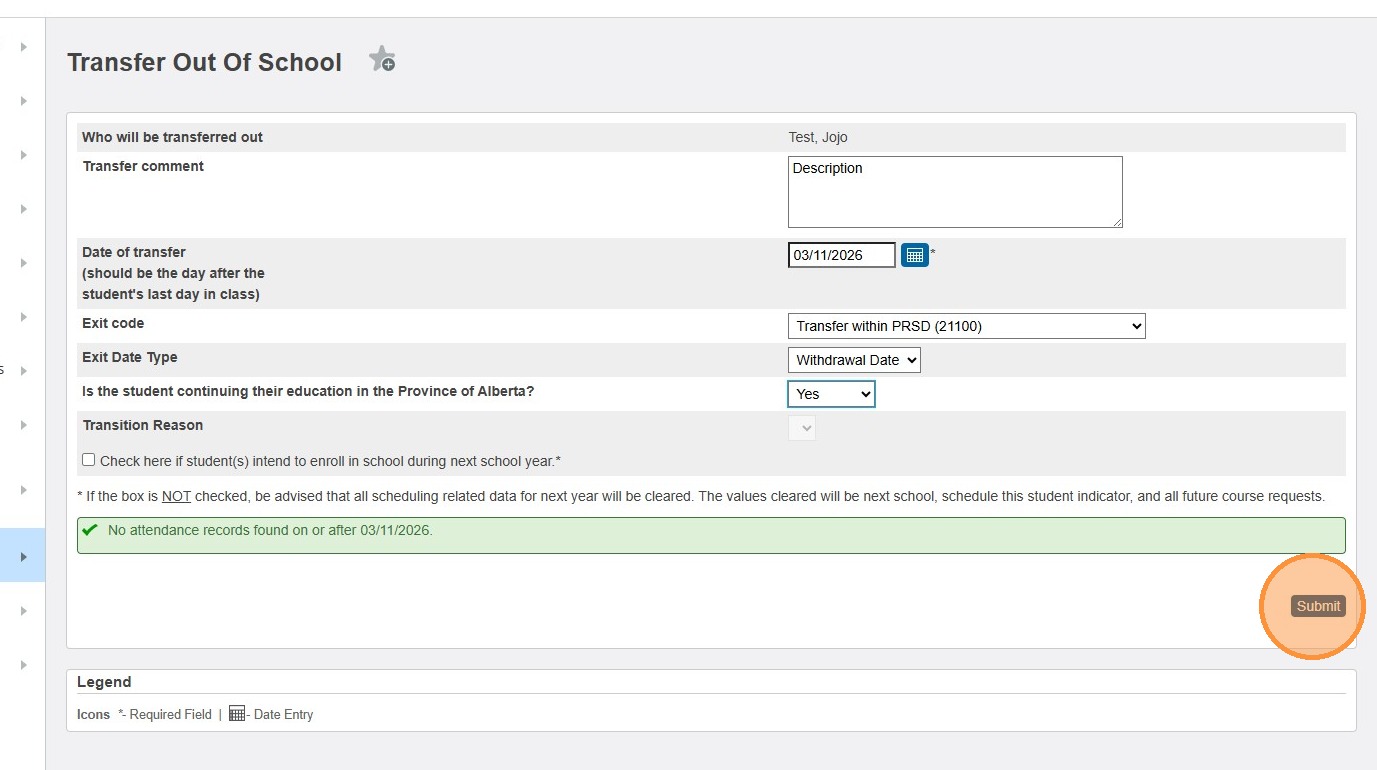Screen dimensions: 1377x770
Task: Open the Transition Reason dropdown
Action: click(802, 428)
